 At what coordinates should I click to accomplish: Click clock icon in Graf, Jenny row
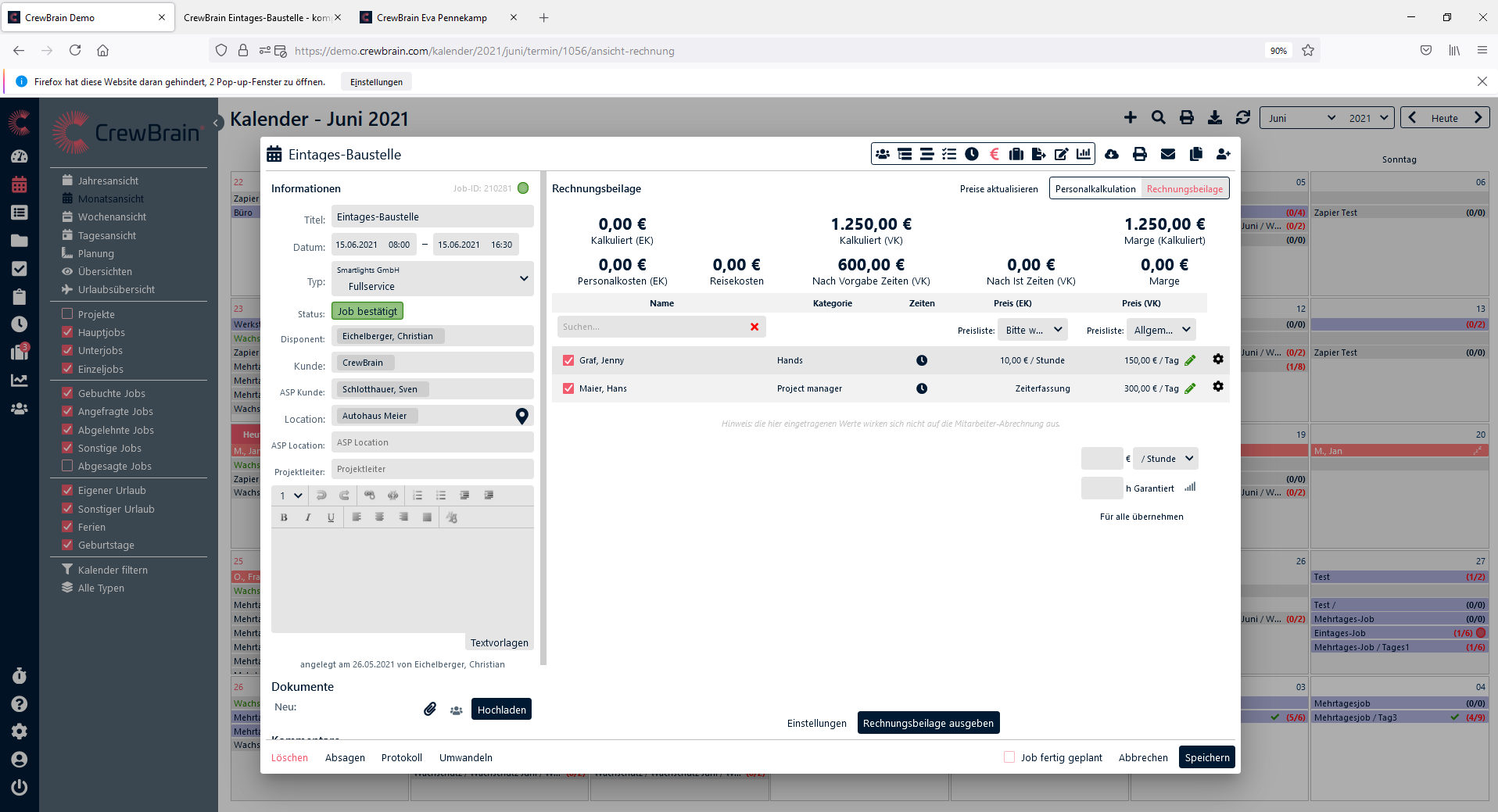click(922, 360)
